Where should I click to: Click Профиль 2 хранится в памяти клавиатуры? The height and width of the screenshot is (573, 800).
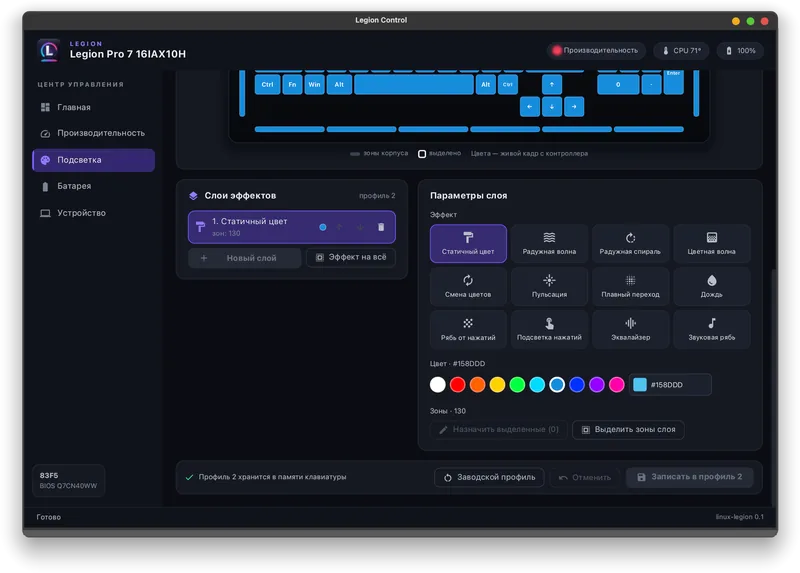tap(272, 477)
